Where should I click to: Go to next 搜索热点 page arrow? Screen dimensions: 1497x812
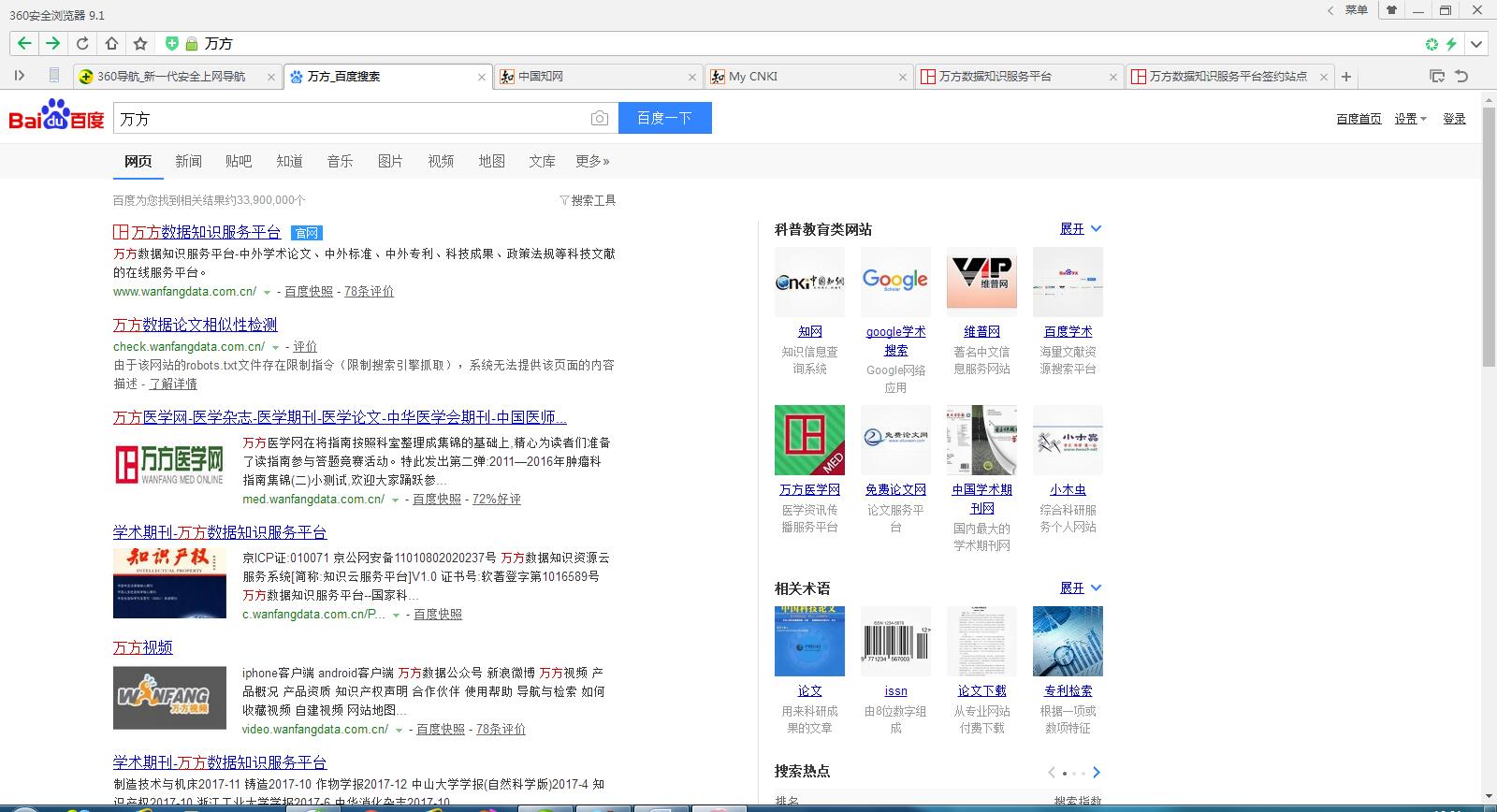(x=1096, y=773)
